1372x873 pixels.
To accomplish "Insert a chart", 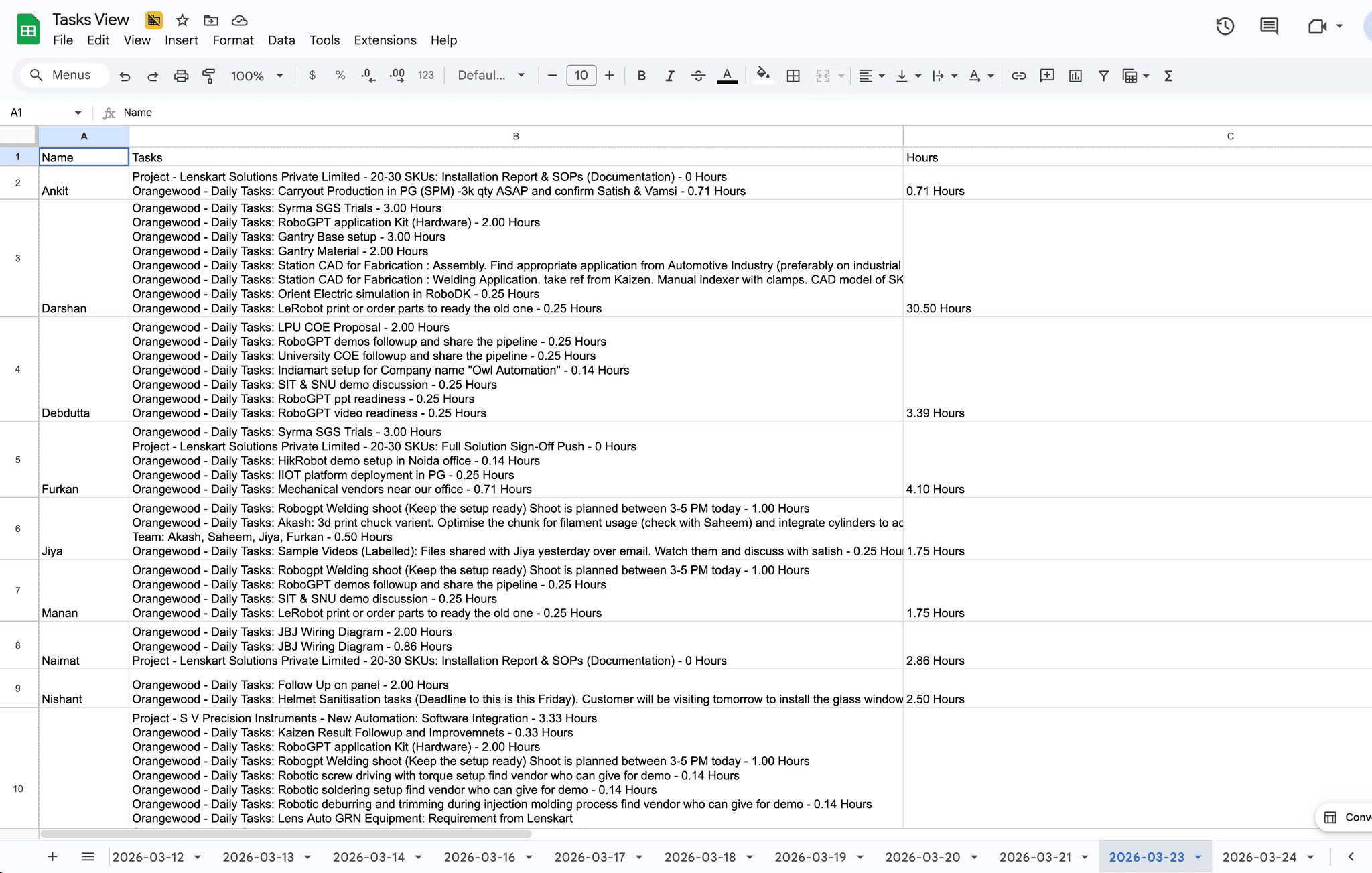I will tap(1075, 75).
